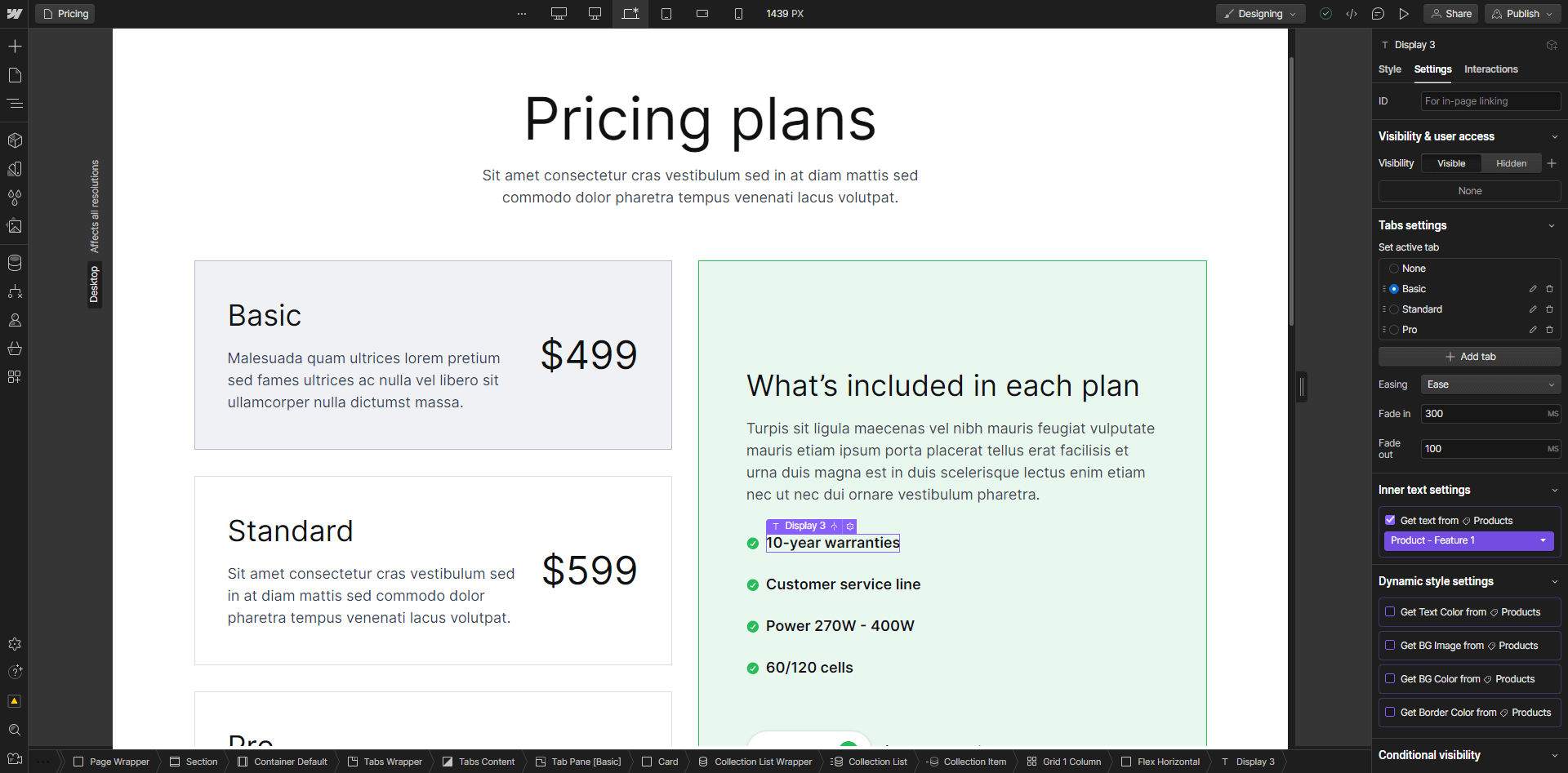Set visibility to Hidden
This screenshot has width=1568, height=773.
coord(1510,163)
